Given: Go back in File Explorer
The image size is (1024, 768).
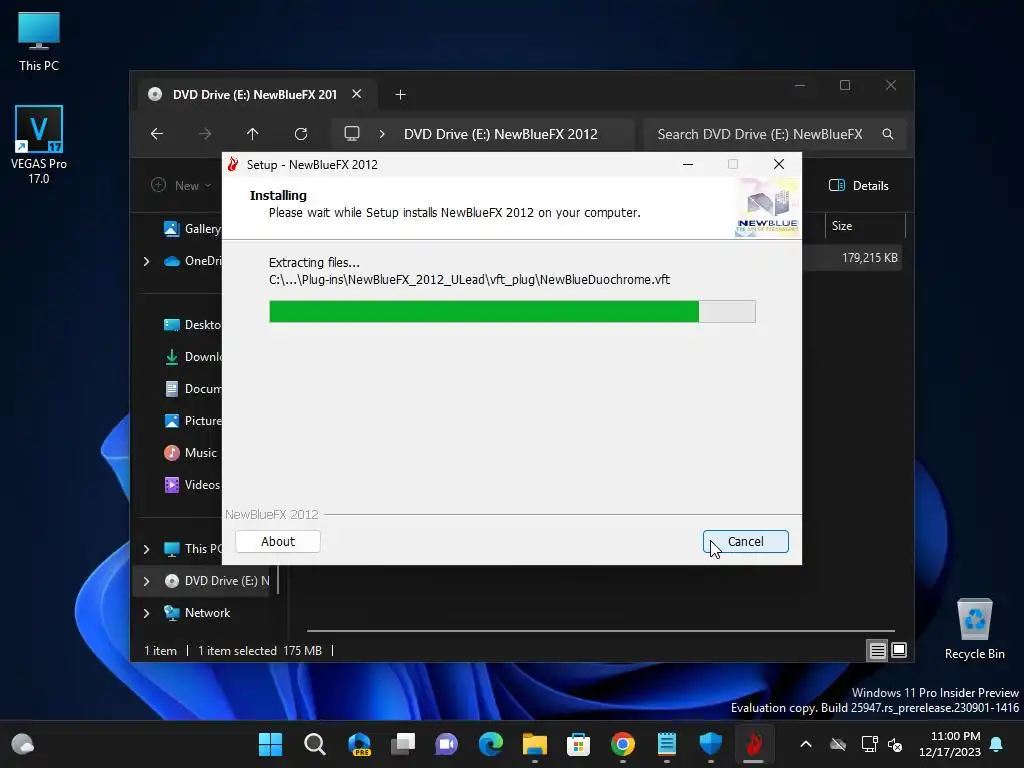Looking at the screenshot, I should point(157,134).
